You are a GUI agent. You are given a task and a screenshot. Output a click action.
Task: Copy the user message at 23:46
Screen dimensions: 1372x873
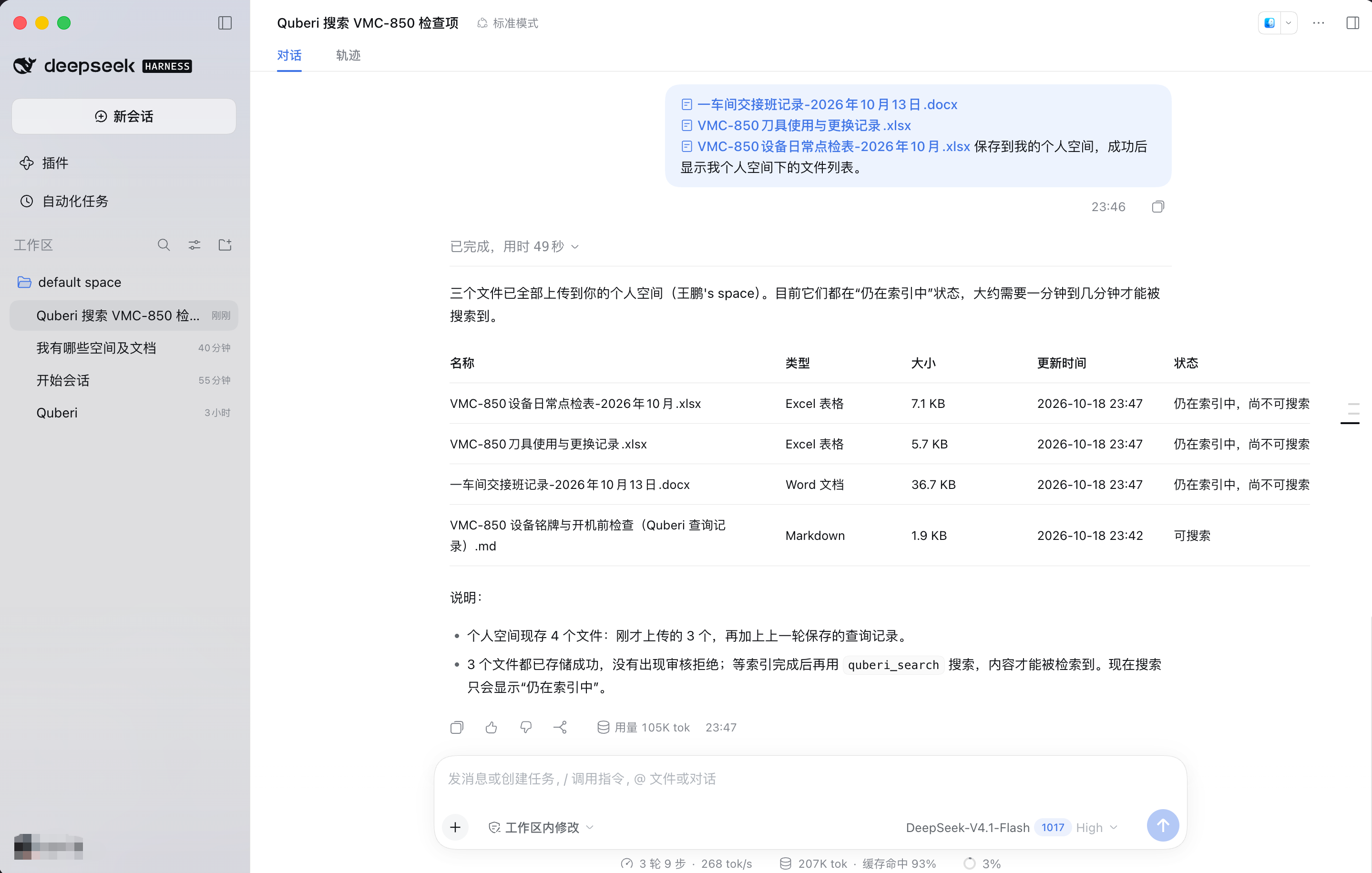[x=1158, y=207]
